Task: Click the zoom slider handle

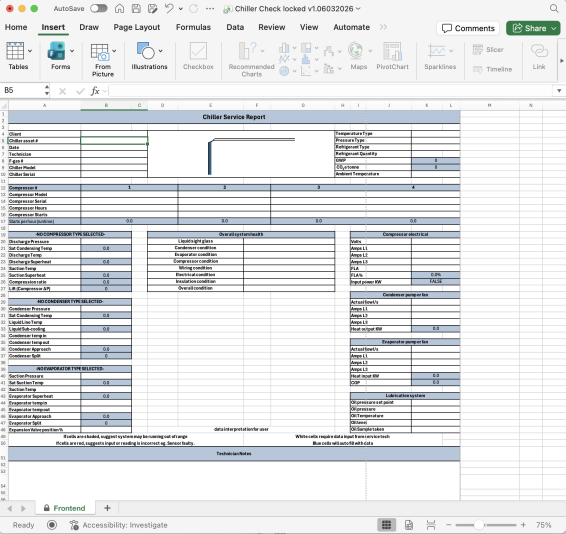Action: click(x=479, y=525)
